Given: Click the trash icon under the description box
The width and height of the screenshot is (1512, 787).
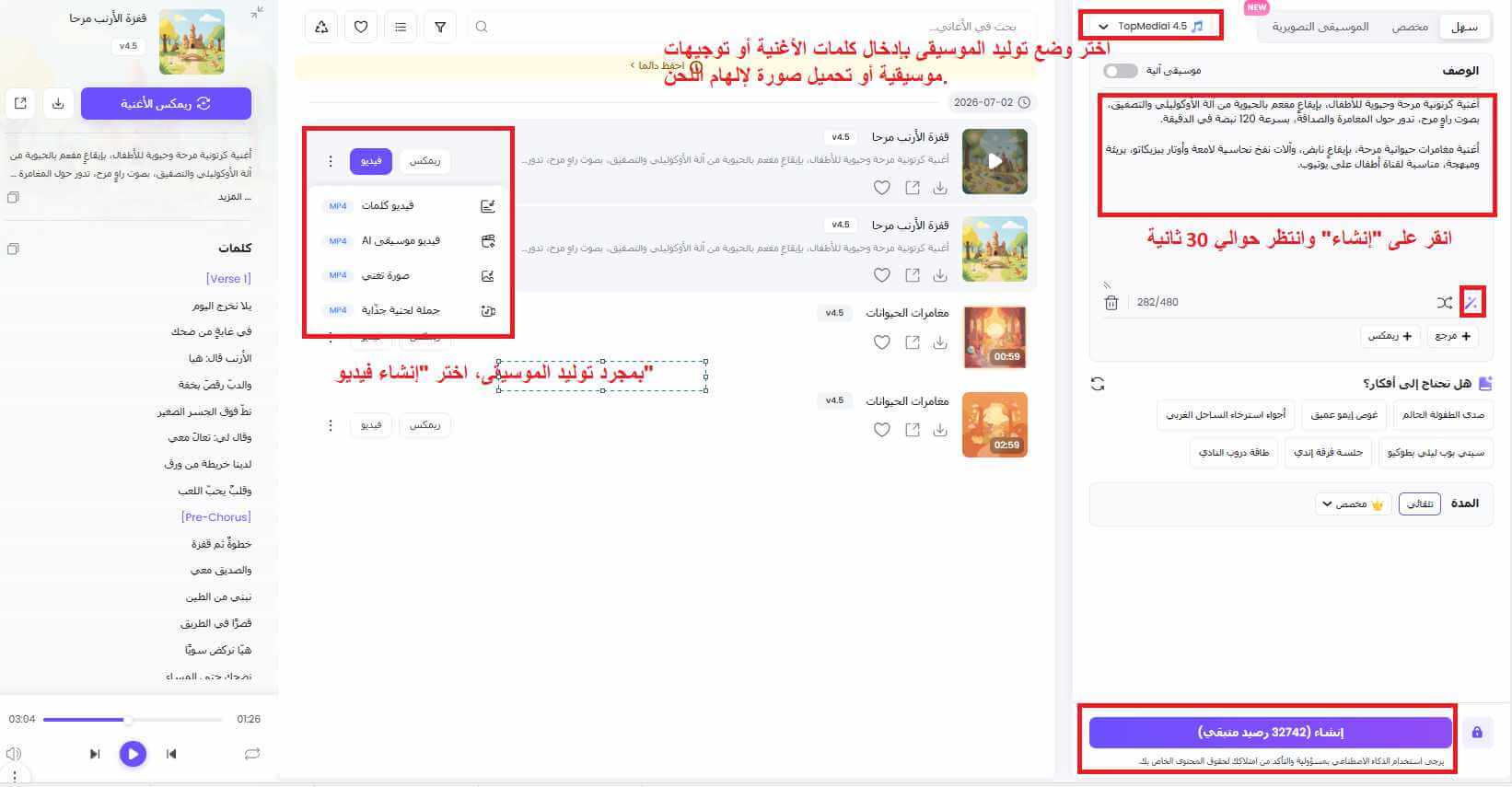Looking at the screenshot, I should [1111, 302].
